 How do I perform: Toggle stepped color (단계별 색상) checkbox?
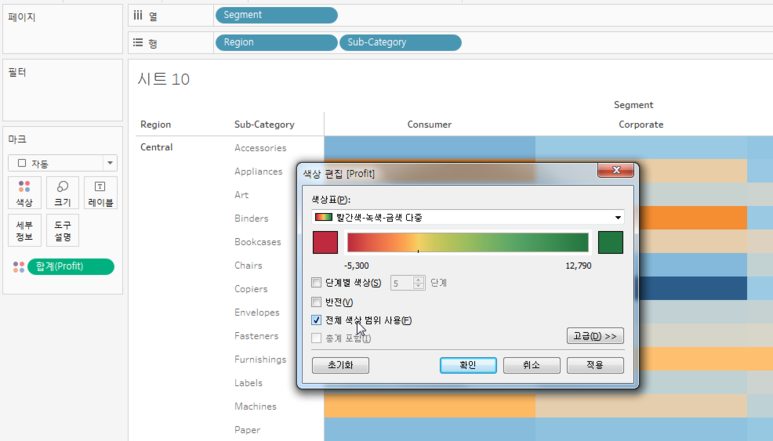point(316,282)
